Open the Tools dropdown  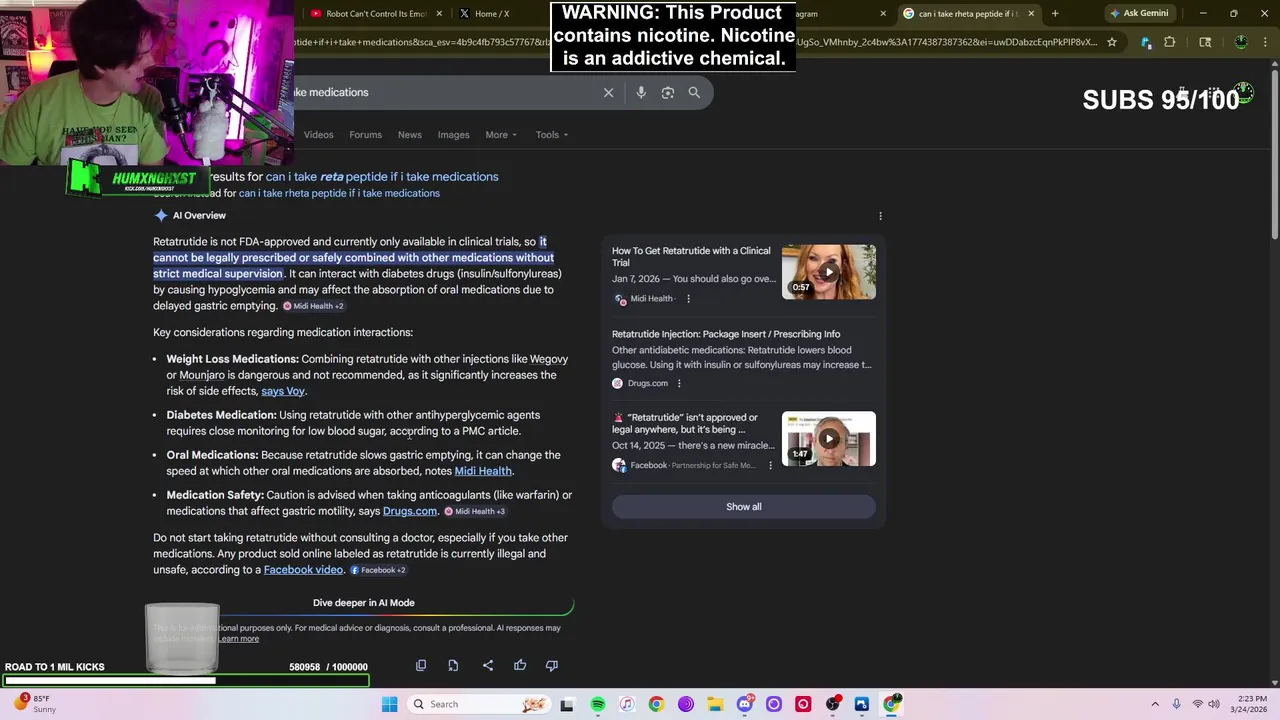click(551, 135)
